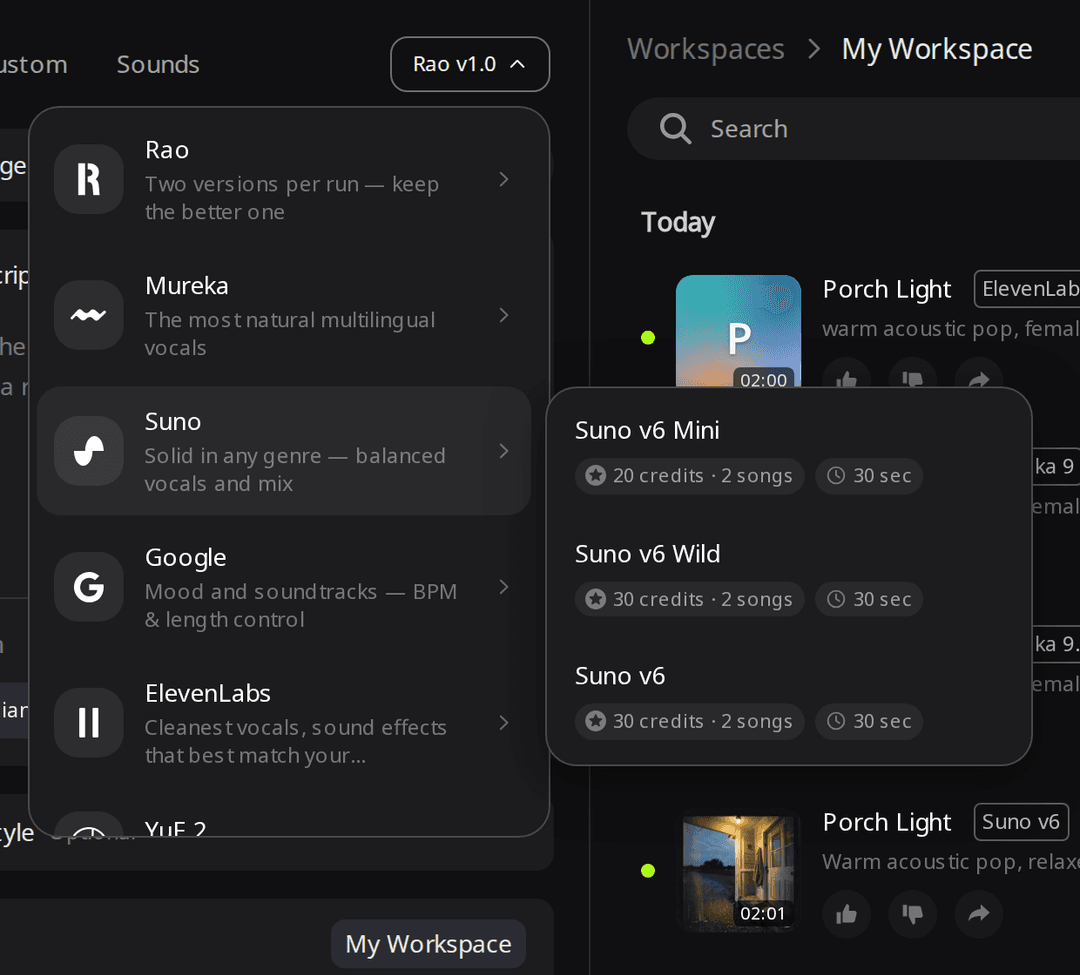The width and height of the screenshot is (1080, 975).
Task: Focus the Search input field
Action: click(854, 129)
